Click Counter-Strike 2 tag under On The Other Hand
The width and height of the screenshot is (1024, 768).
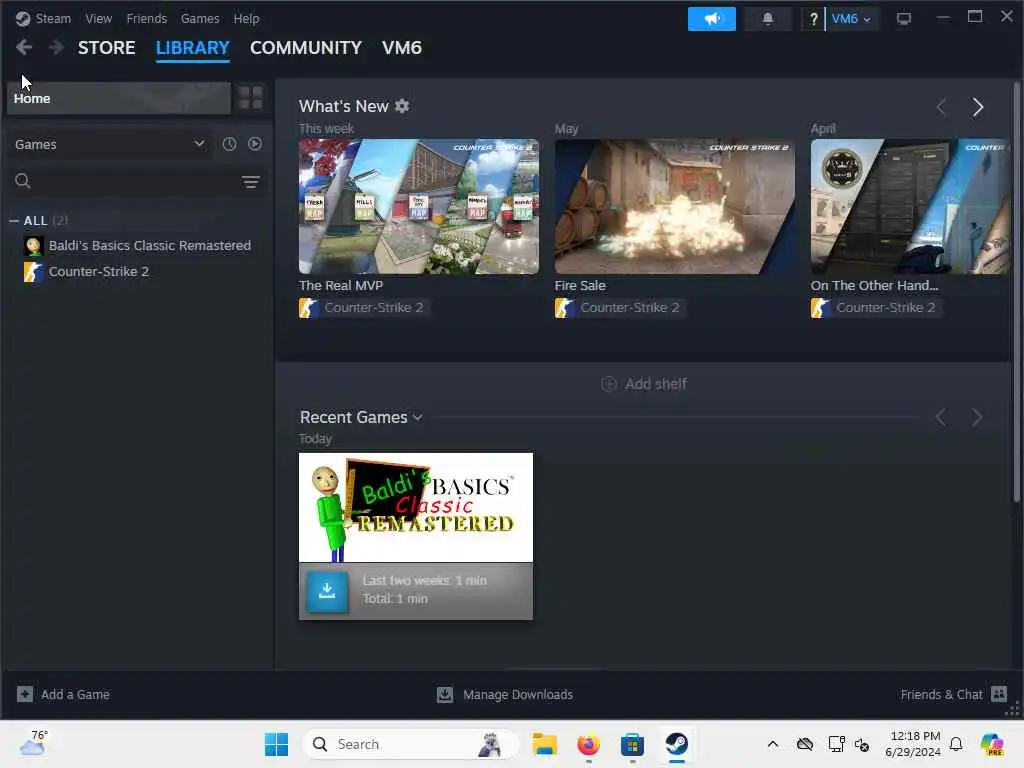874,308
